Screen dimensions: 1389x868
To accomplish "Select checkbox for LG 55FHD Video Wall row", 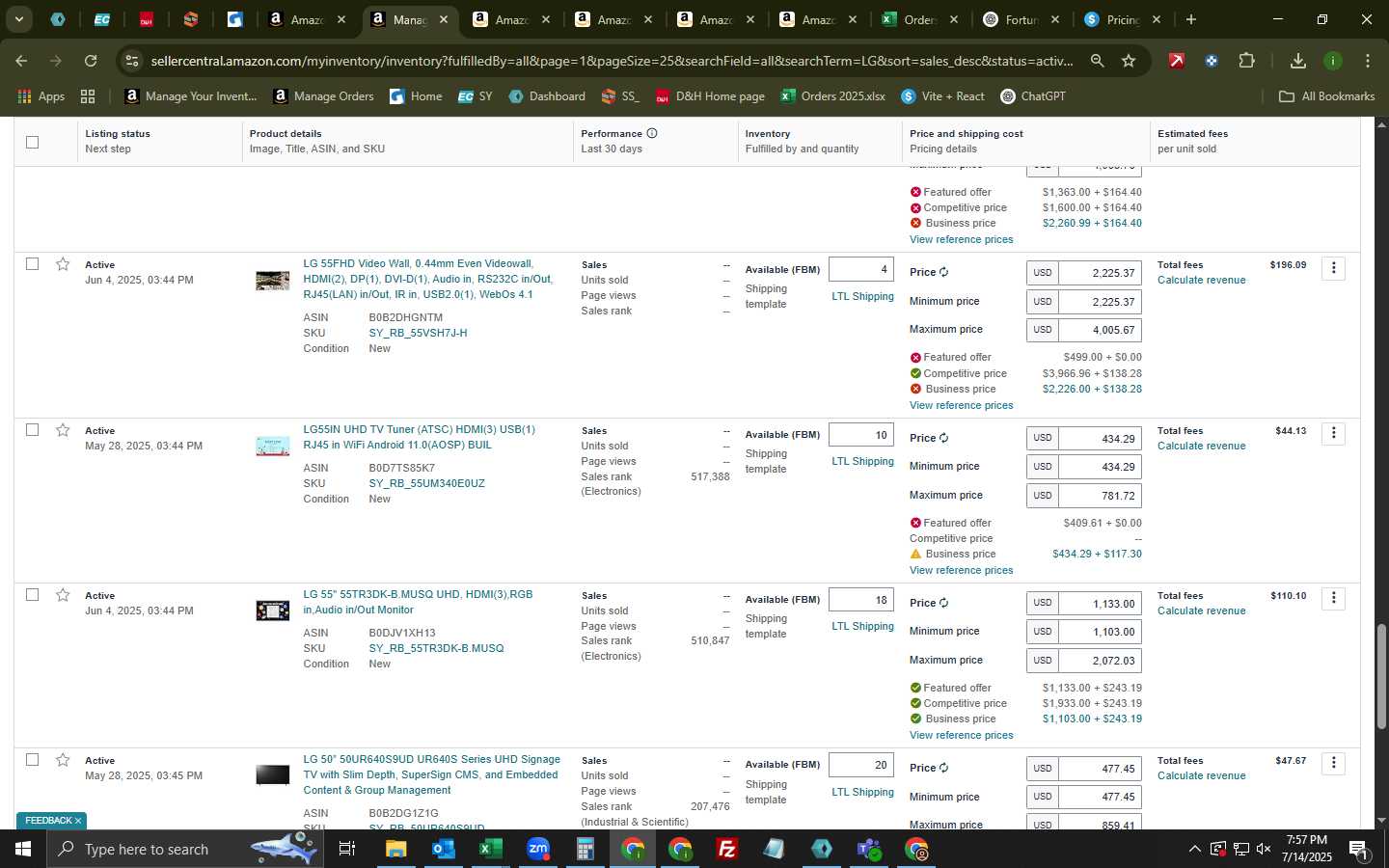I will (x=32, y=263).
